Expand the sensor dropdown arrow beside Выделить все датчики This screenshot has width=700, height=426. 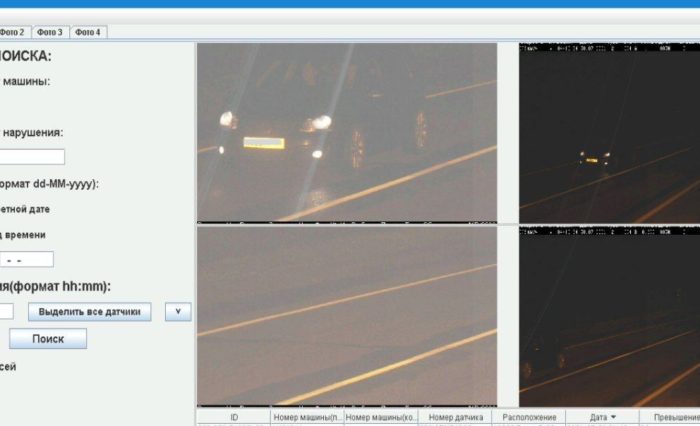click(177, 312)
